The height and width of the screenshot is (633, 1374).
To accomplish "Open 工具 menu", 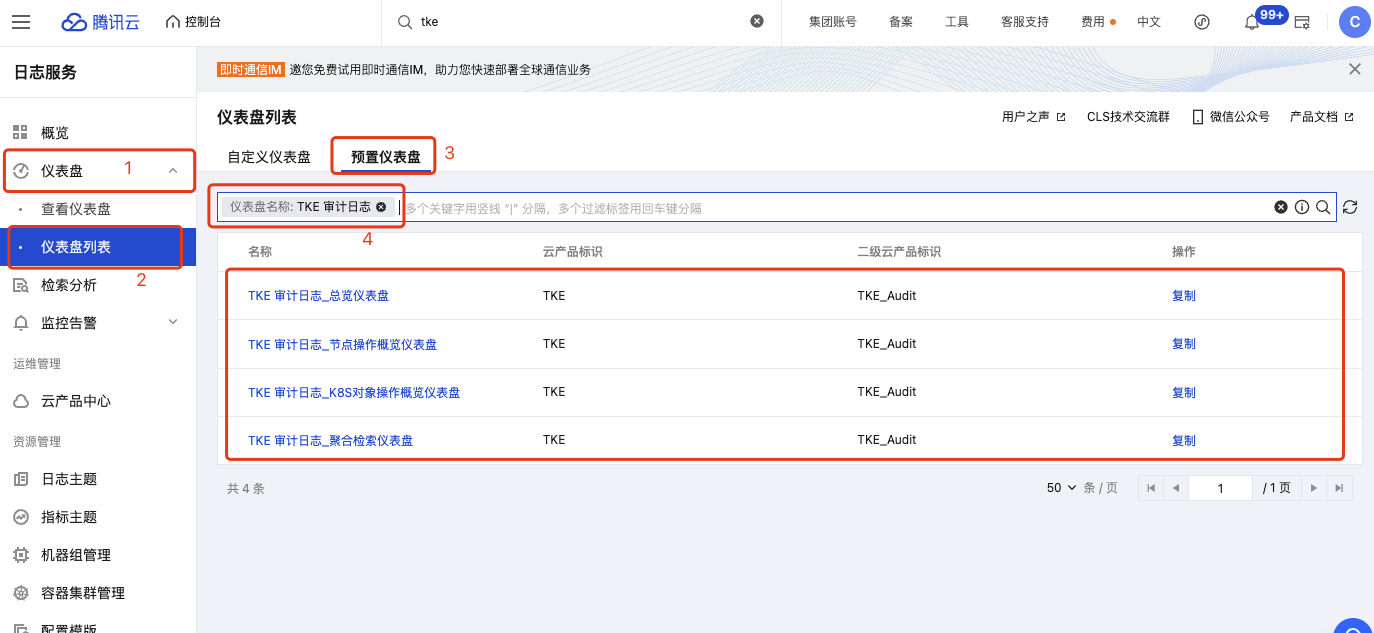I will coord(957,22).
